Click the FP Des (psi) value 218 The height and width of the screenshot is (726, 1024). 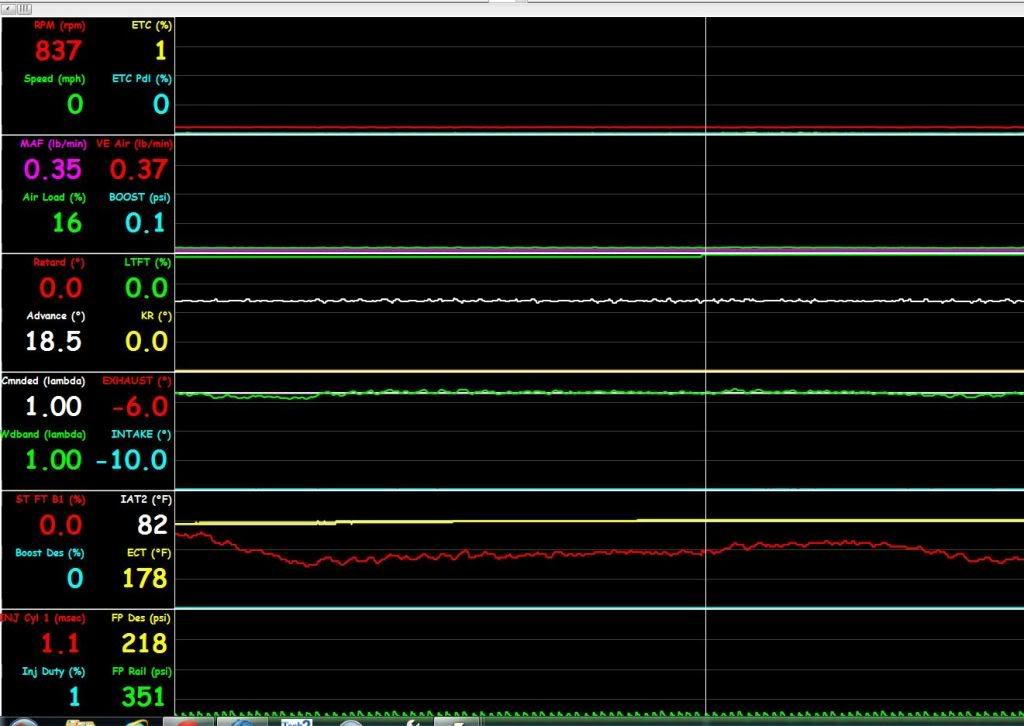click(145, 643)
